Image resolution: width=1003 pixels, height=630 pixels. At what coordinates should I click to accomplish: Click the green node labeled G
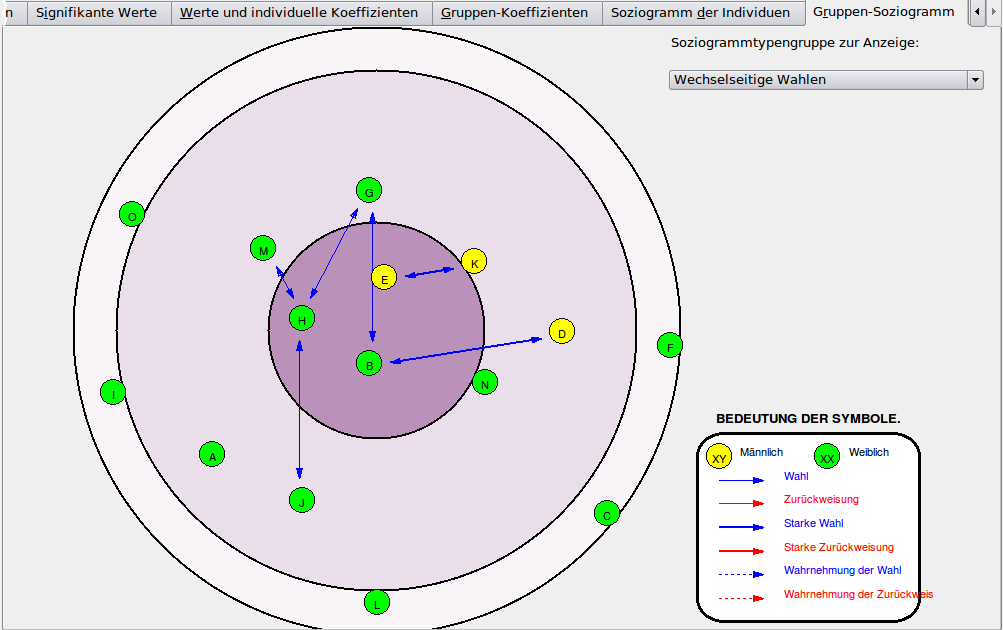pos(369,190)
